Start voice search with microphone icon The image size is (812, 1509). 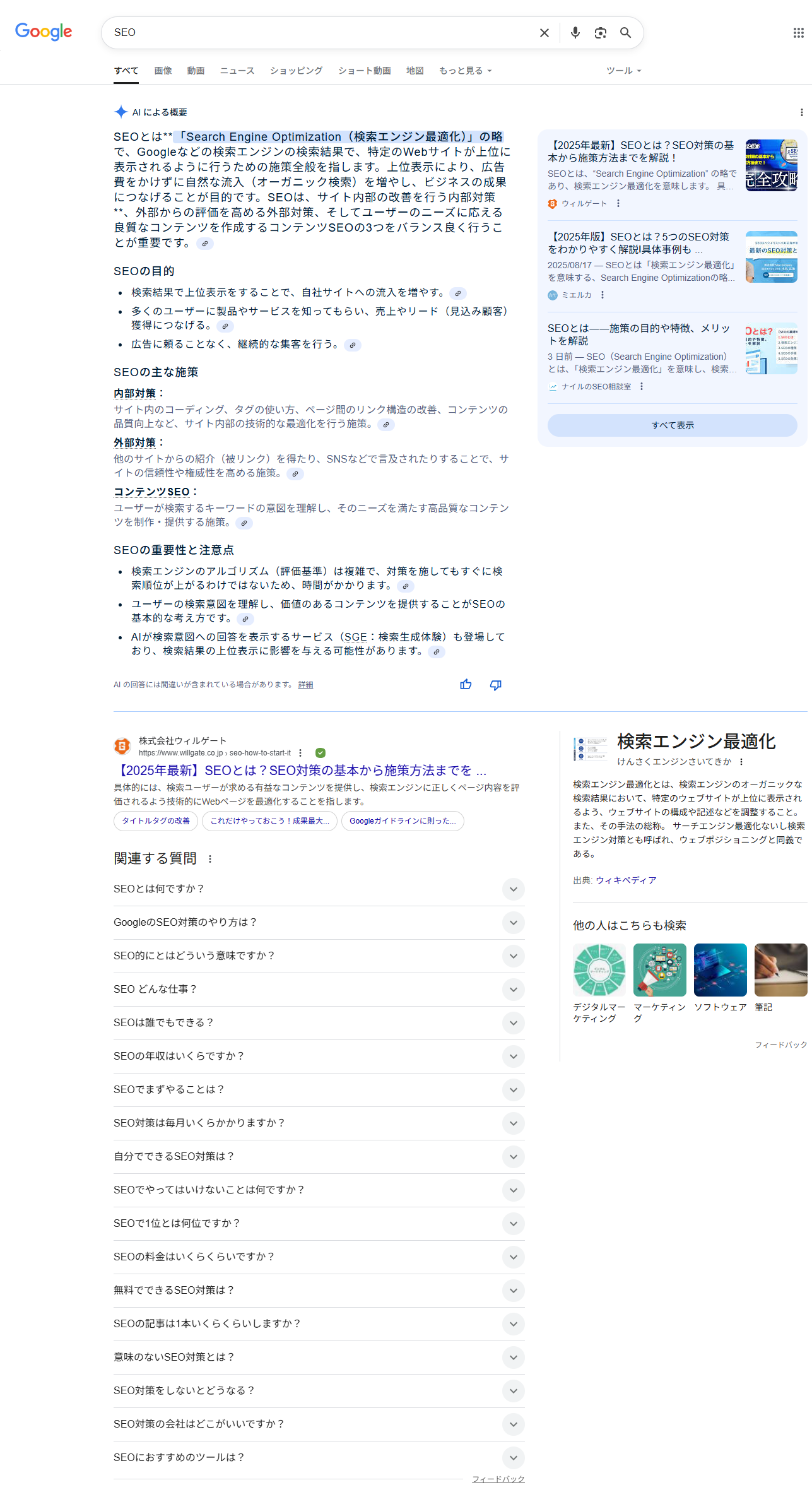tap(575, 33)
